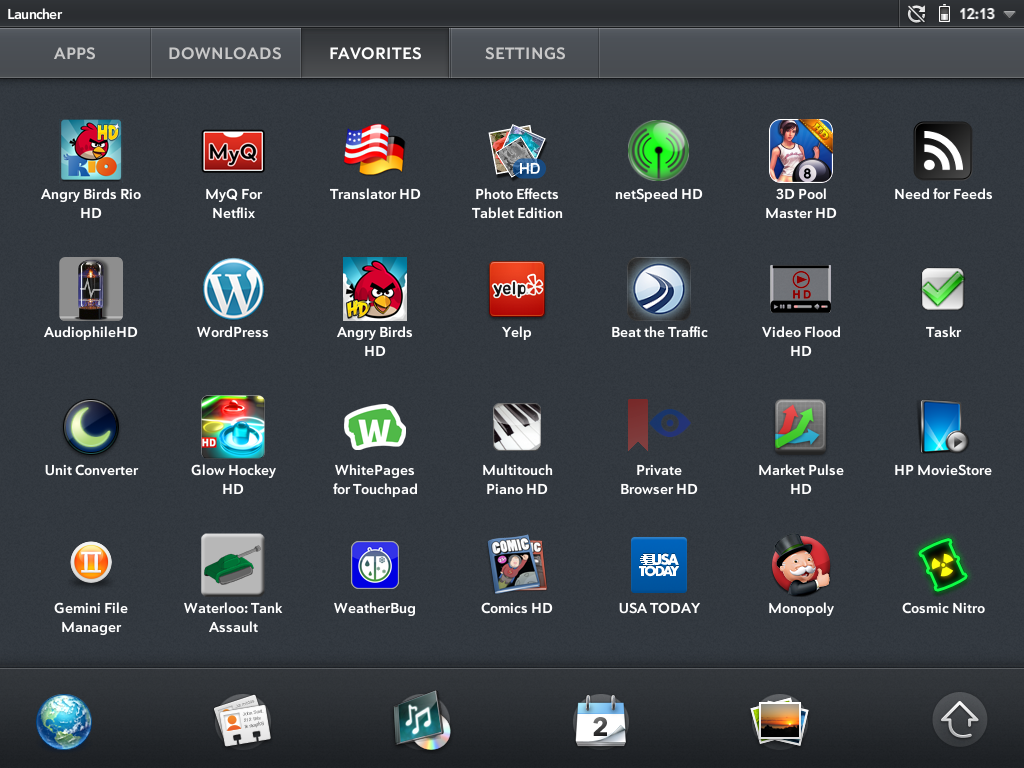Open the SETTINGS tab
Viewport: 1024px width, 768px height.
coord(525,53)
